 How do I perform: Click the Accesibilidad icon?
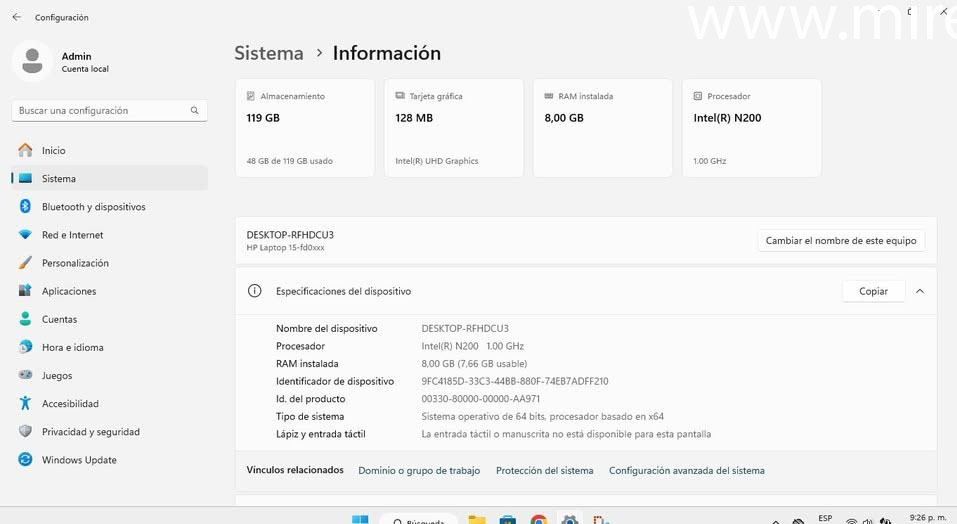25,404
